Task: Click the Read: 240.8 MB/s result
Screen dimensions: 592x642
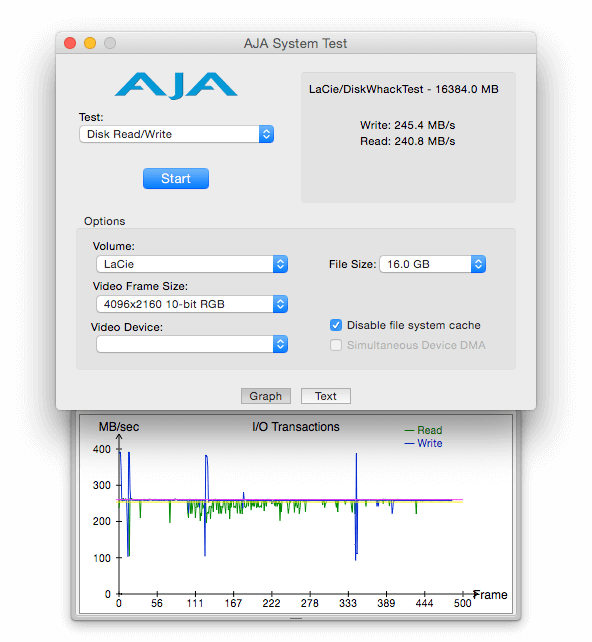Action: 407,141
